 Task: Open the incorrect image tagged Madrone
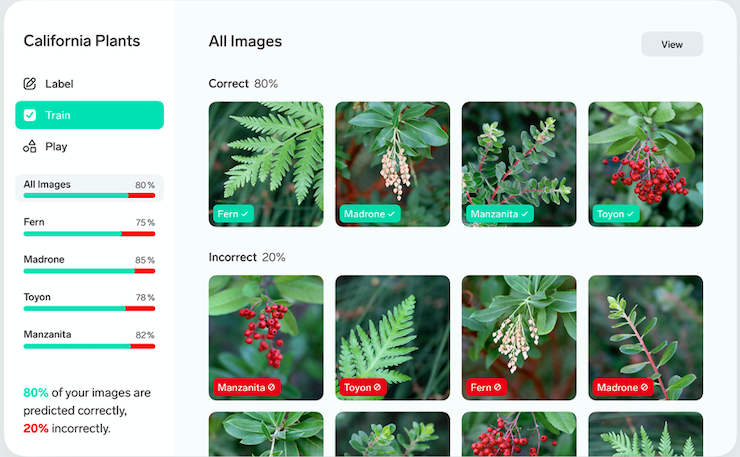pyautogui.click(x=646, y=338)
